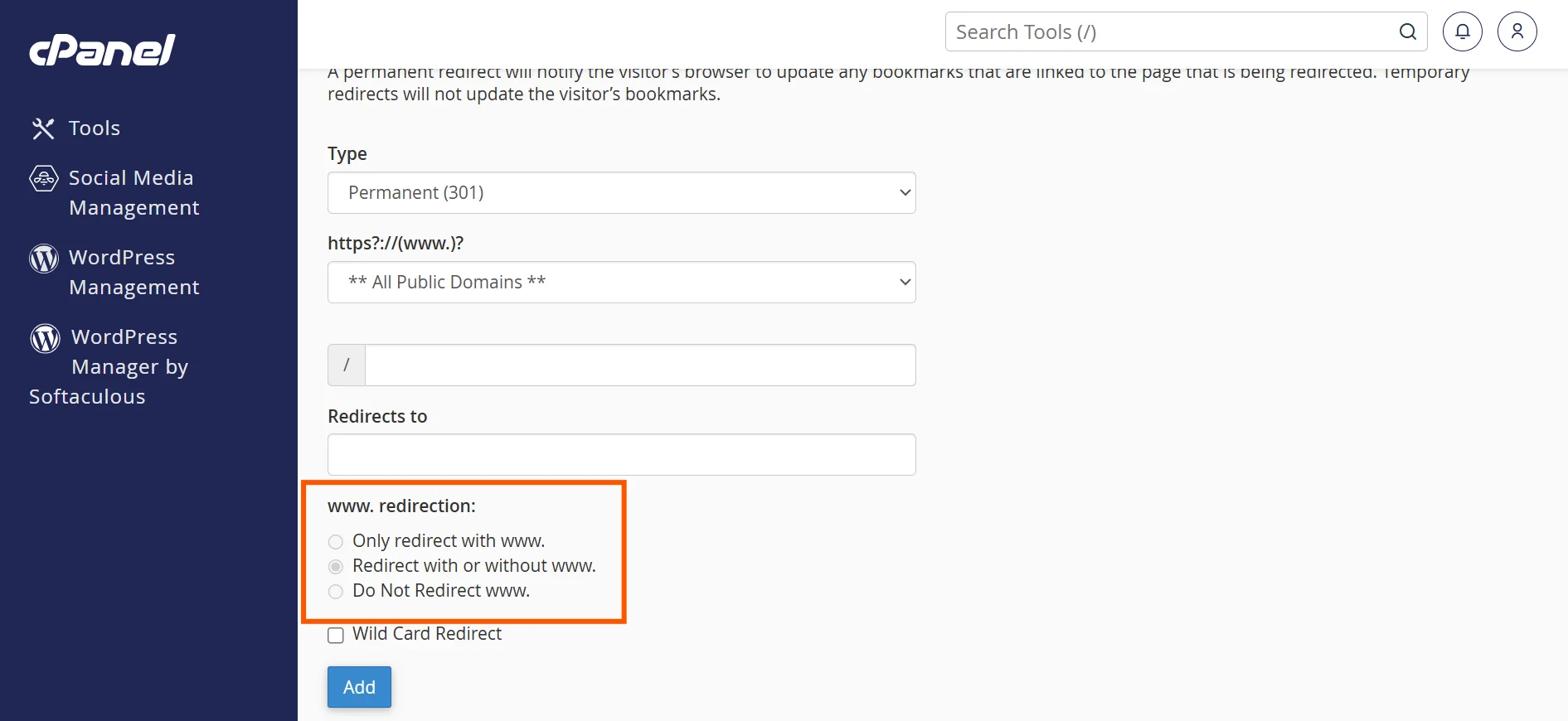Choose Do Not Redirect www option
The width and height of the screenshot is (1568, 721).
336,592
